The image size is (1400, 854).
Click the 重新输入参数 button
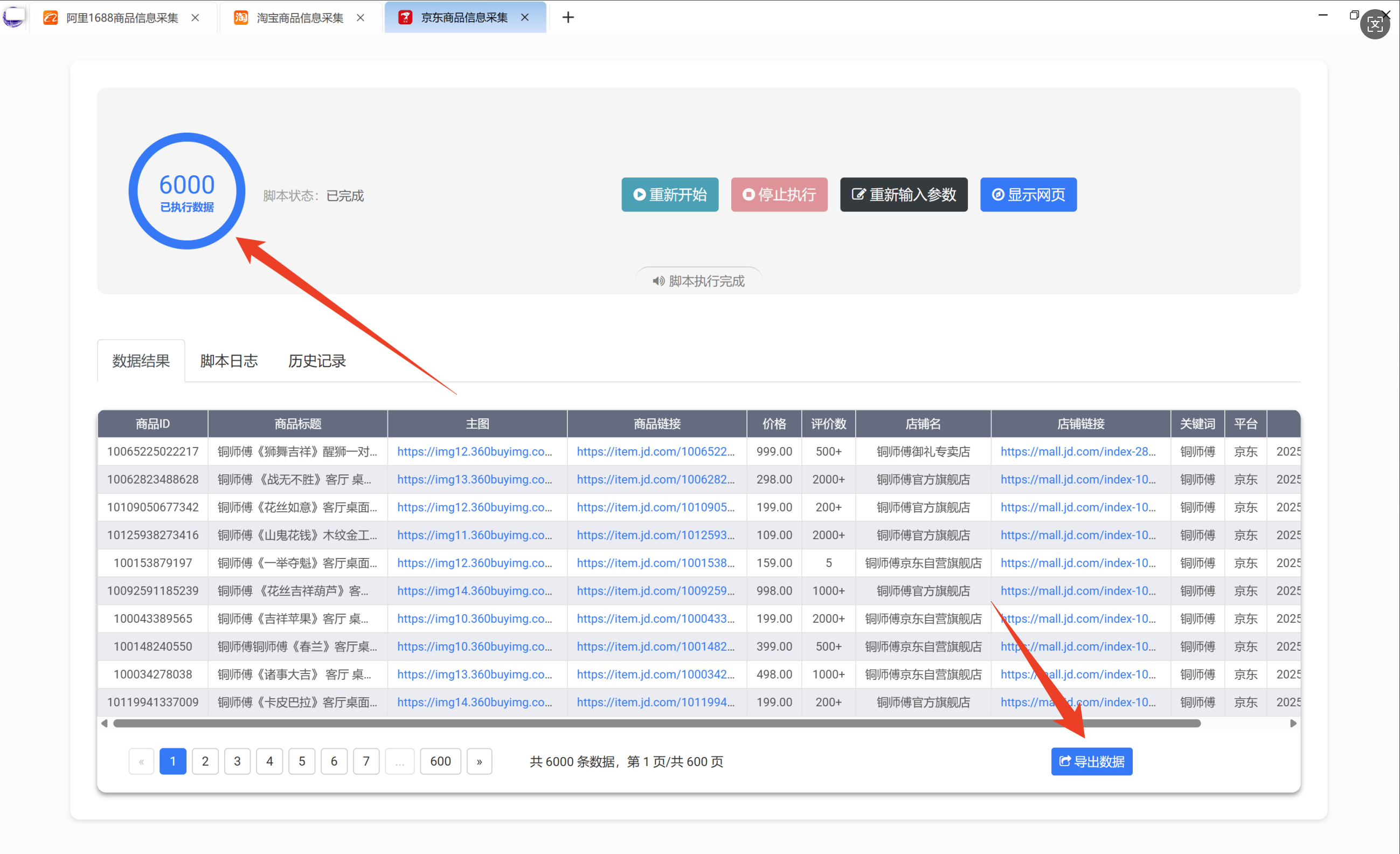[x=903, y=195]
